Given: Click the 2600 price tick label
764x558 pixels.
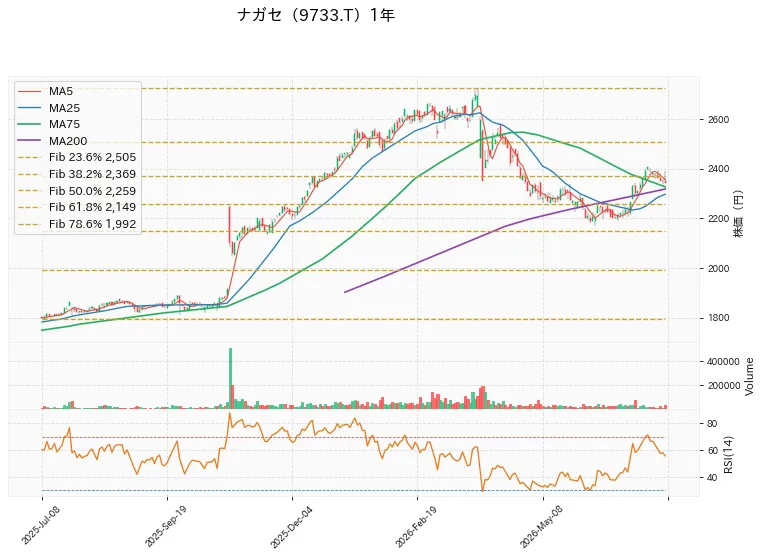Looking at the screenshot, I should pyautogui.click(x=719, y=120).
